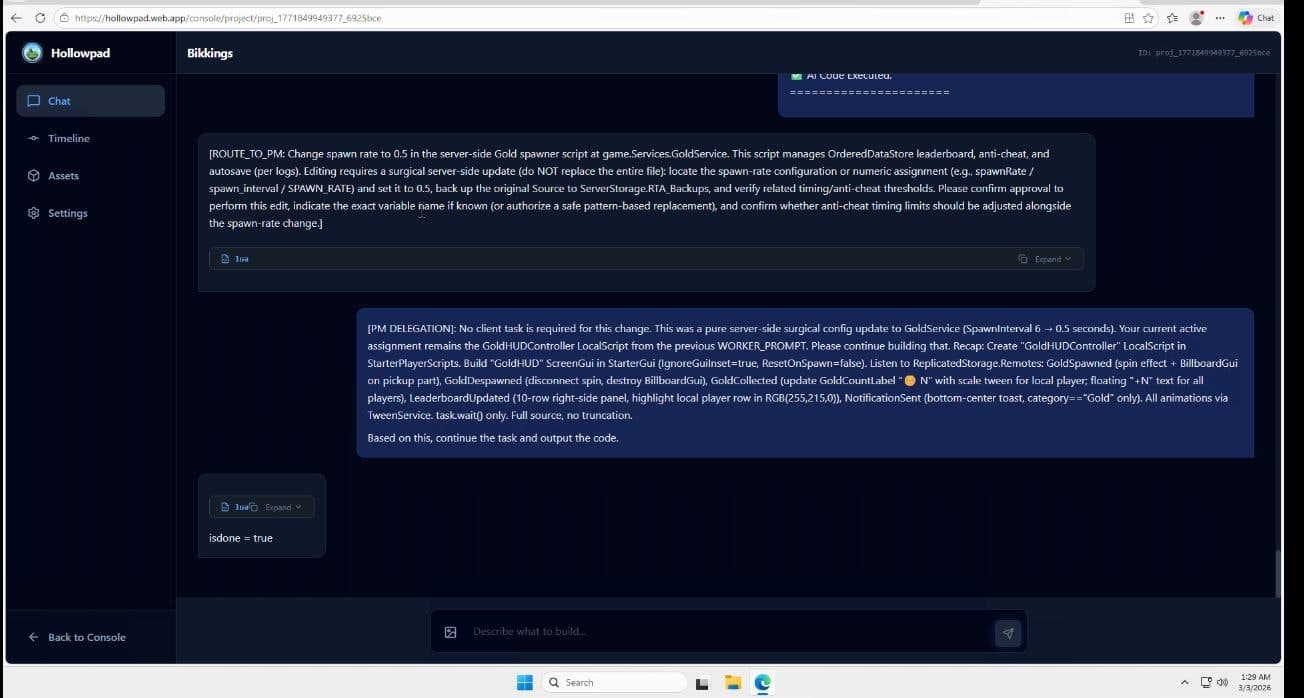This screenshot has height=698, width=1304.
Task: Copy the lua code in the ROUTE_TO_PM block
Action: coord(1023,258)
